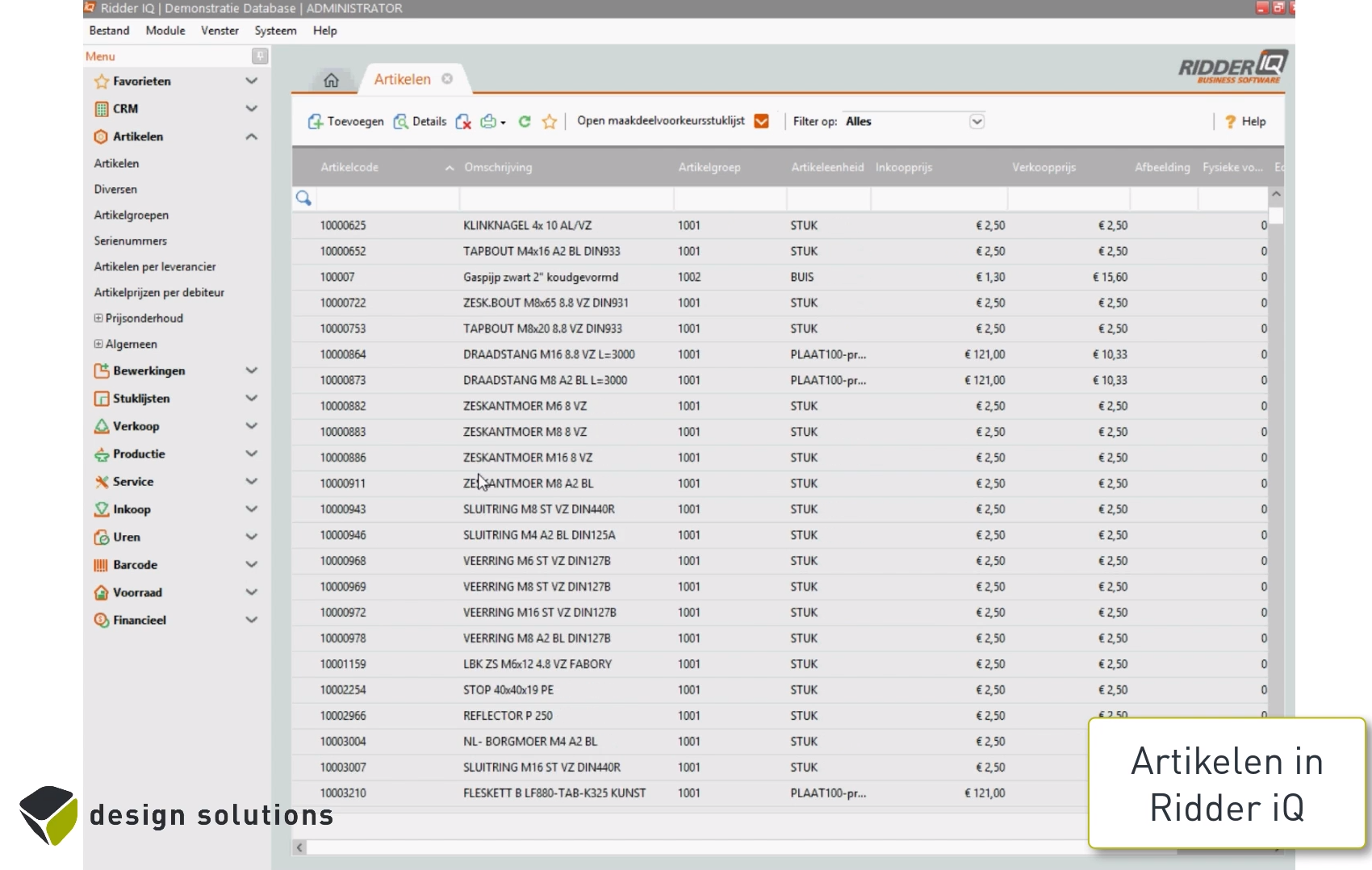Image resolution: width=1372 pixels, height=870 pixels.
Task: Select the Barcode module icon
Action: tap(101, 565)
